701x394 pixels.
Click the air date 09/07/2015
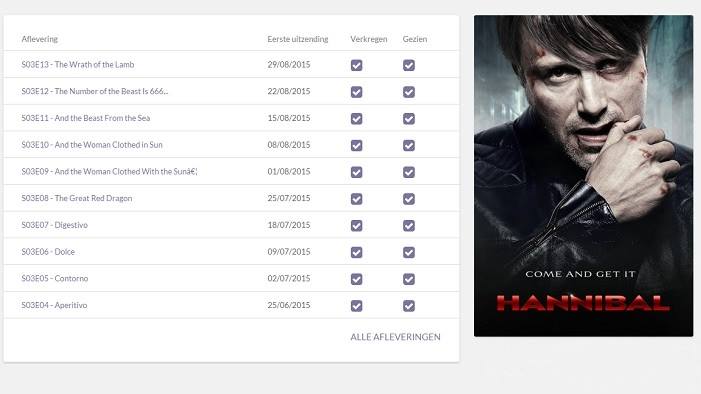pos(289,252)
